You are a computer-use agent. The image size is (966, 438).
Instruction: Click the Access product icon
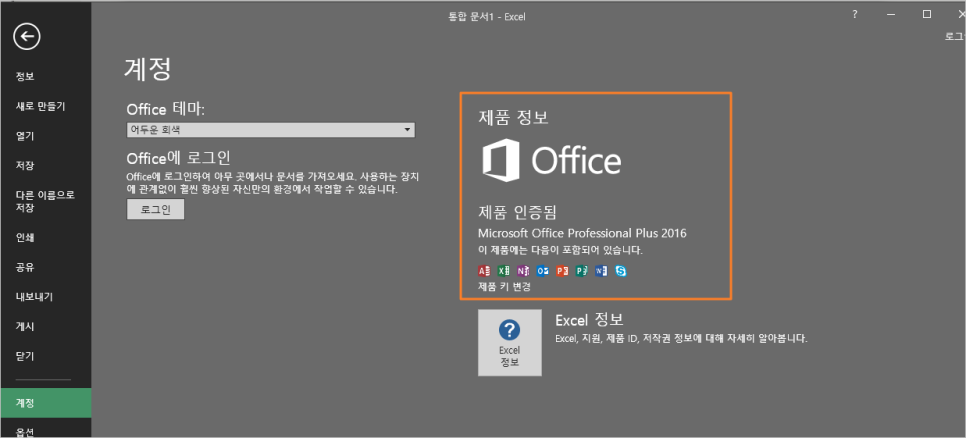[484, 271]
